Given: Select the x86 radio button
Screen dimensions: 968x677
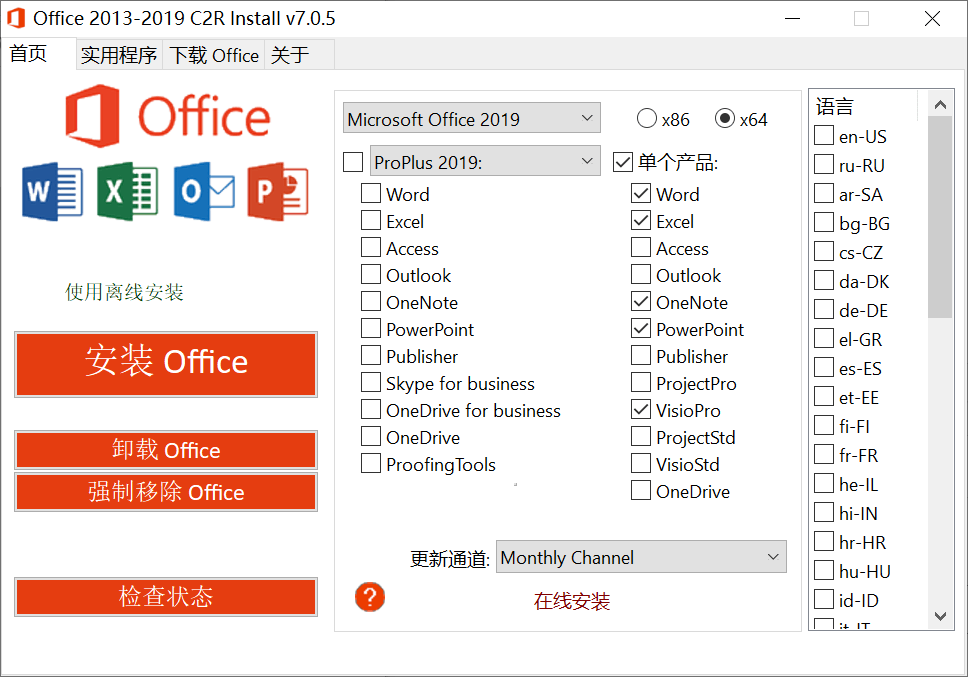Looking at the screenshot, I should [x=646, y=118].
